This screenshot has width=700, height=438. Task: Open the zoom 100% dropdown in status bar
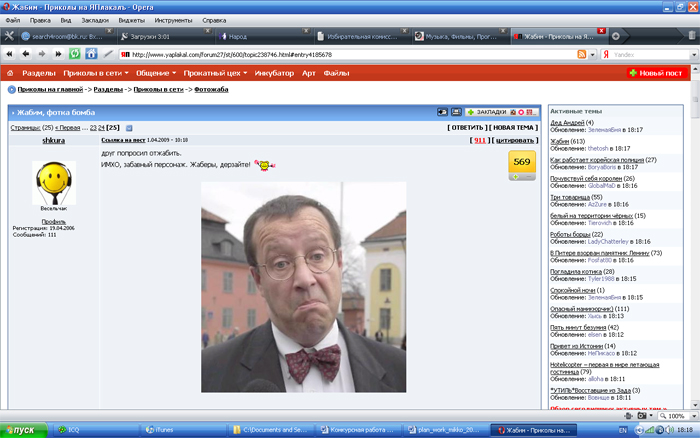coord(678,416)
